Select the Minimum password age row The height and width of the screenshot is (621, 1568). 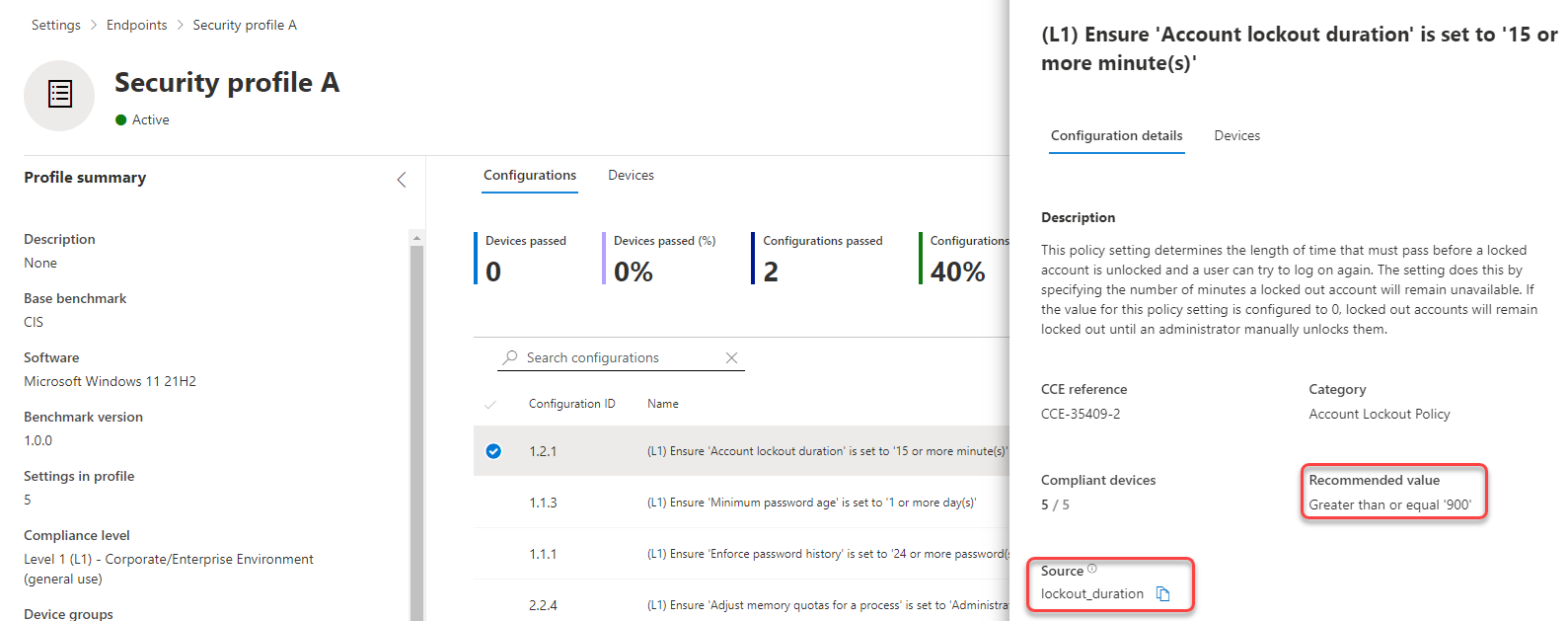(x=741, y=503)
